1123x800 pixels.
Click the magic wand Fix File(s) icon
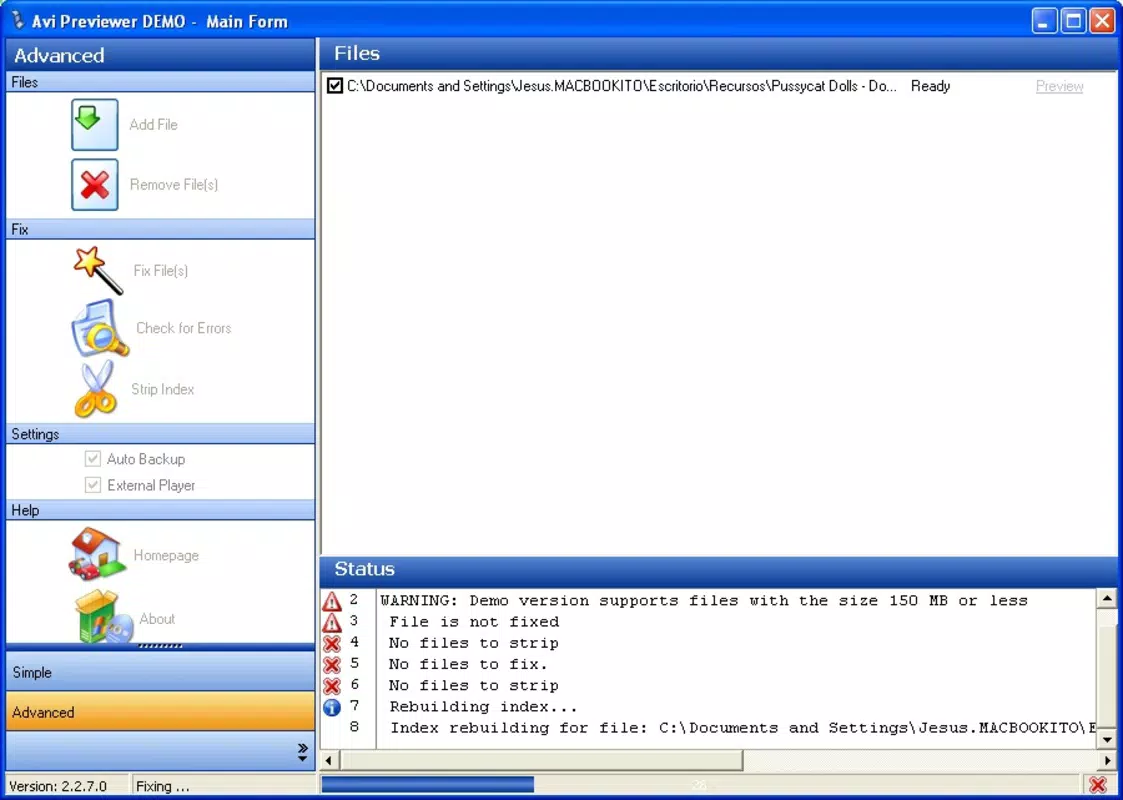point(98,270)
